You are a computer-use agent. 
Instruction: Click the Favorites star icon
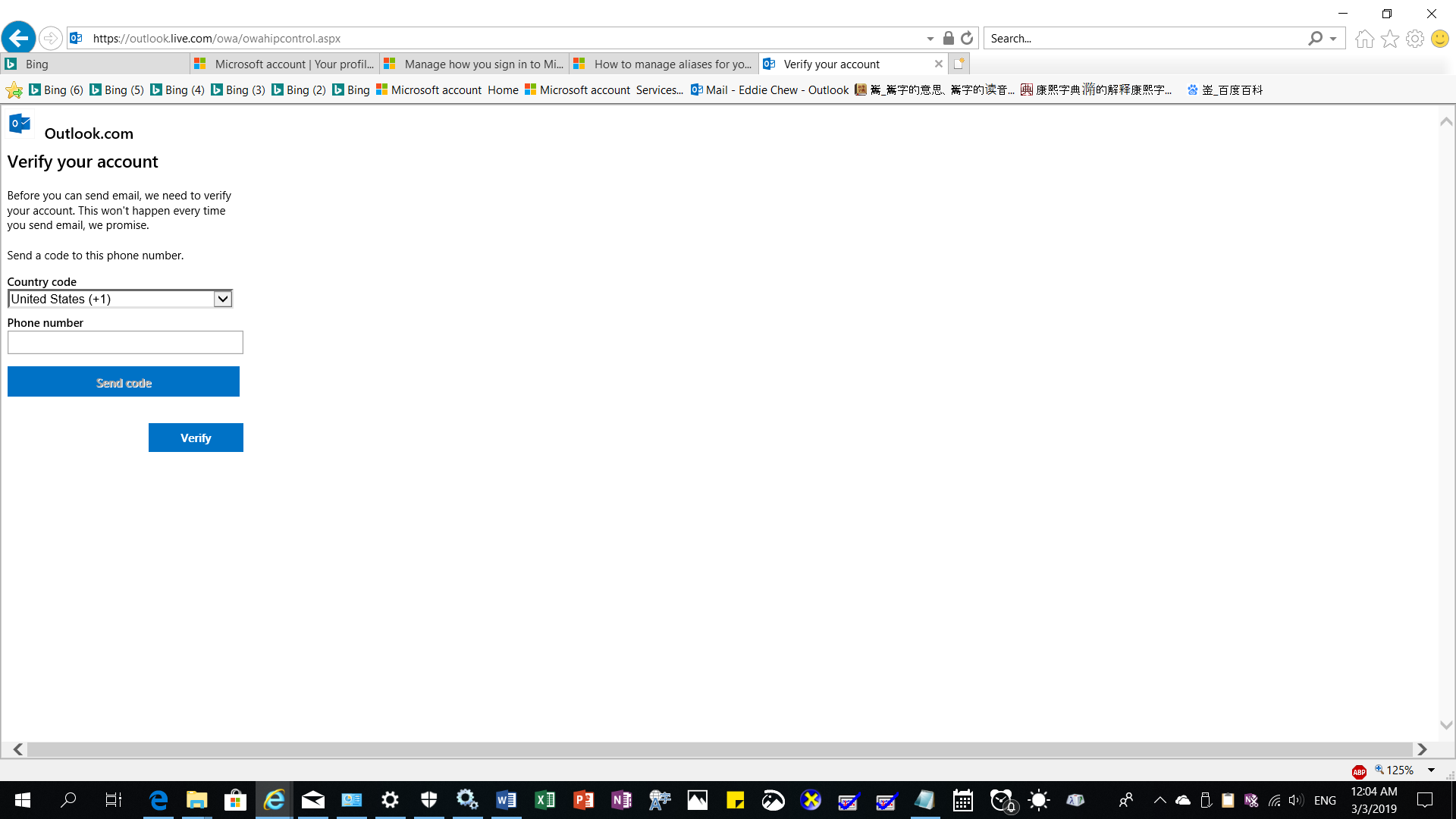tap(1389, 39)
